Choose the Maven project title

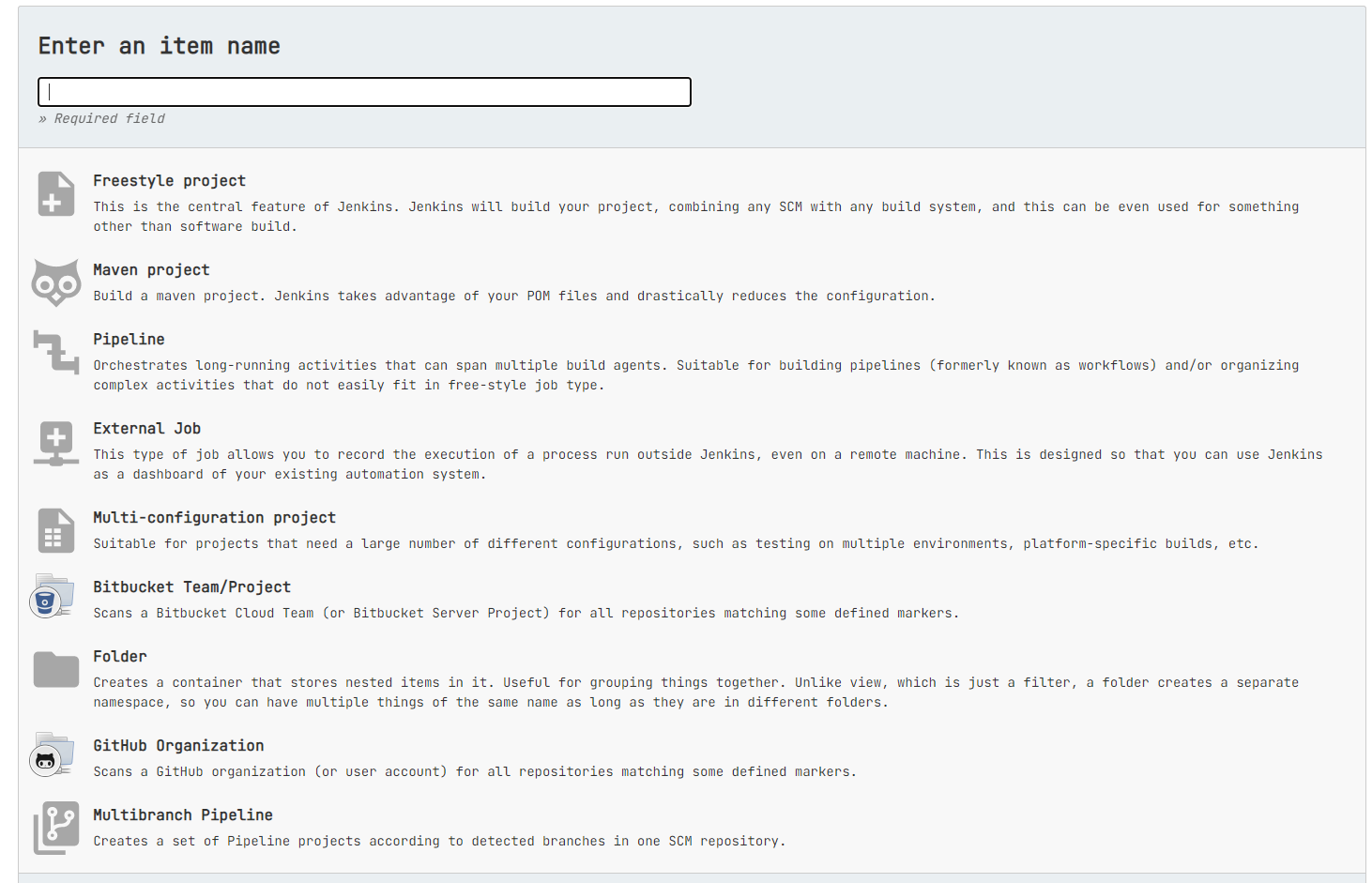[151, 270]
